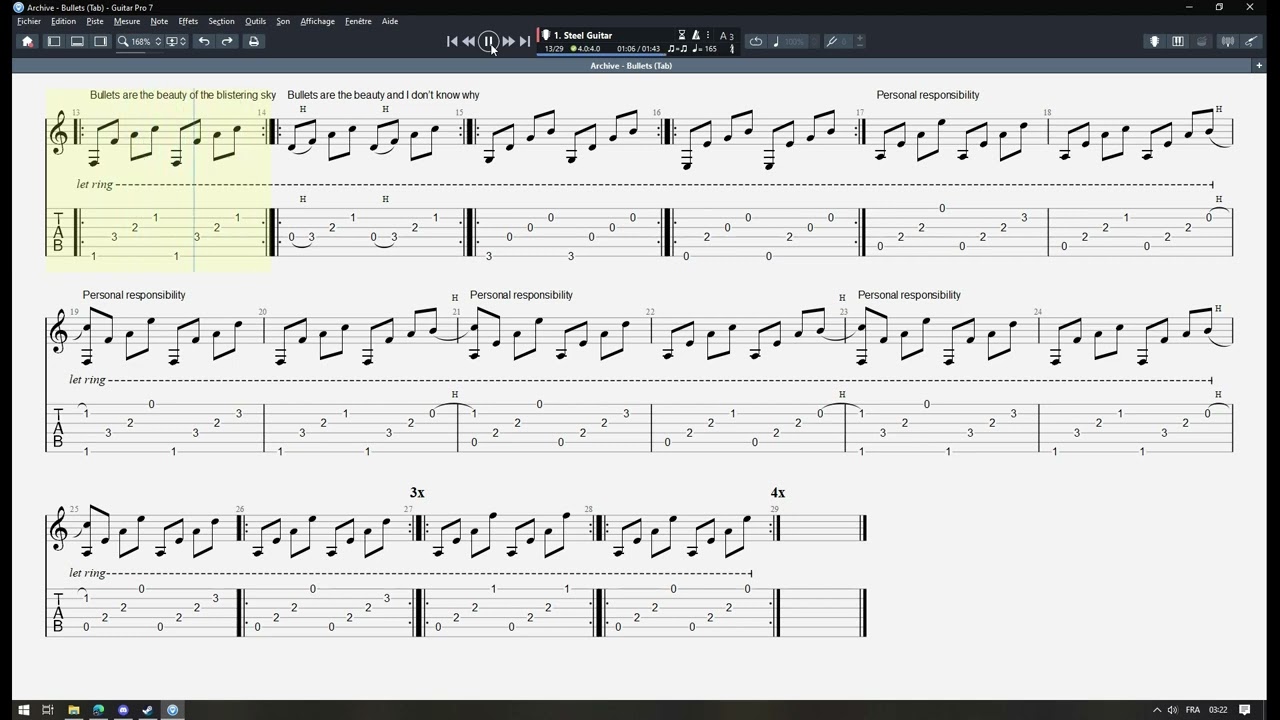Open the Section menu

221,21
